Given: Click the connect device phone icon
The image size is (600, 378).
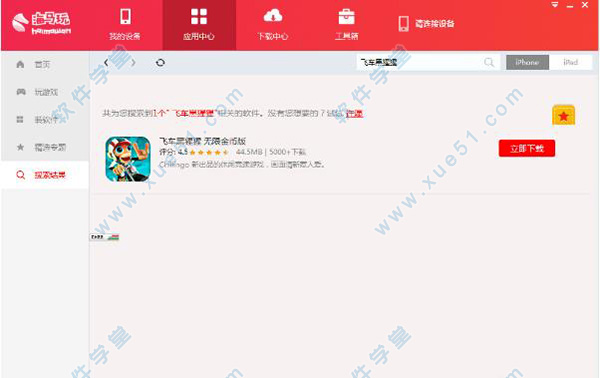Looking at the screenshot, I should coord(403,24).
